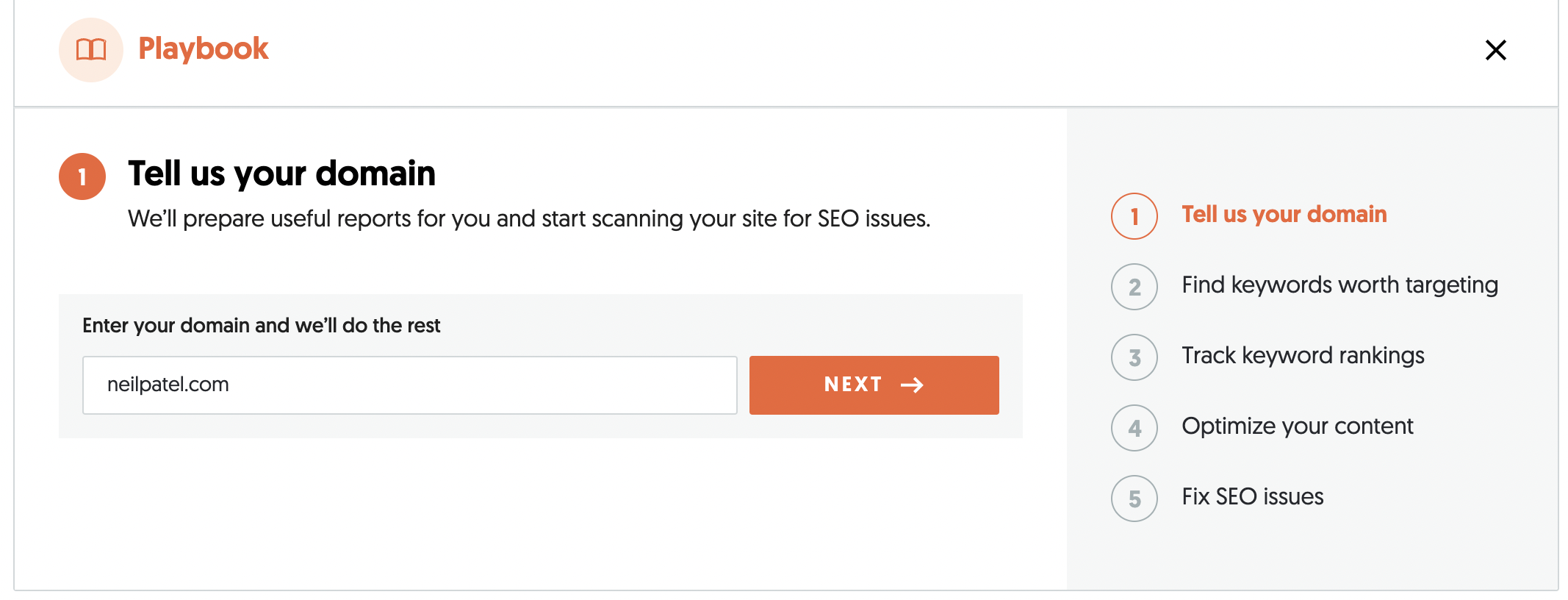Open the "Optimize your content" step
Viewport: 1568px width, 600px height.
[x=1297, y=426]
